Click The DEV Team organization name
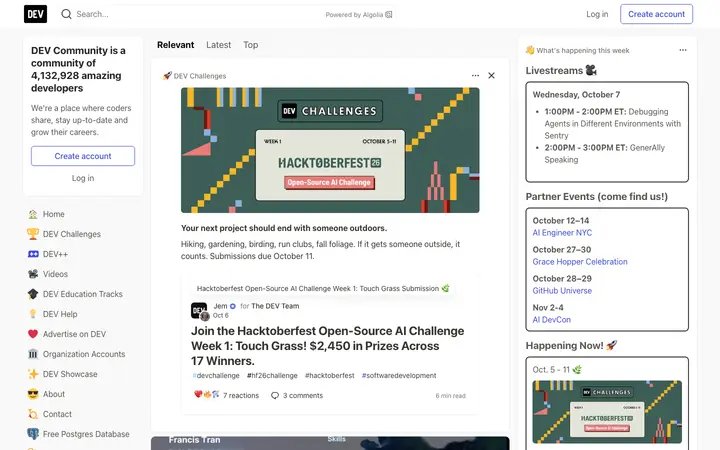This screenshot has height=450, width=720. tap(275, 306)
